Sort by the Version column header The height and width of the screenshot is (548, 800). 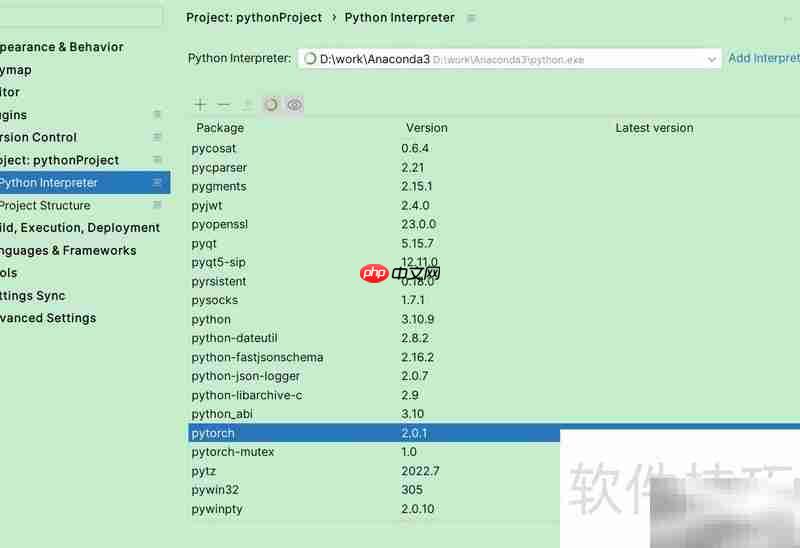click(427, 128)
